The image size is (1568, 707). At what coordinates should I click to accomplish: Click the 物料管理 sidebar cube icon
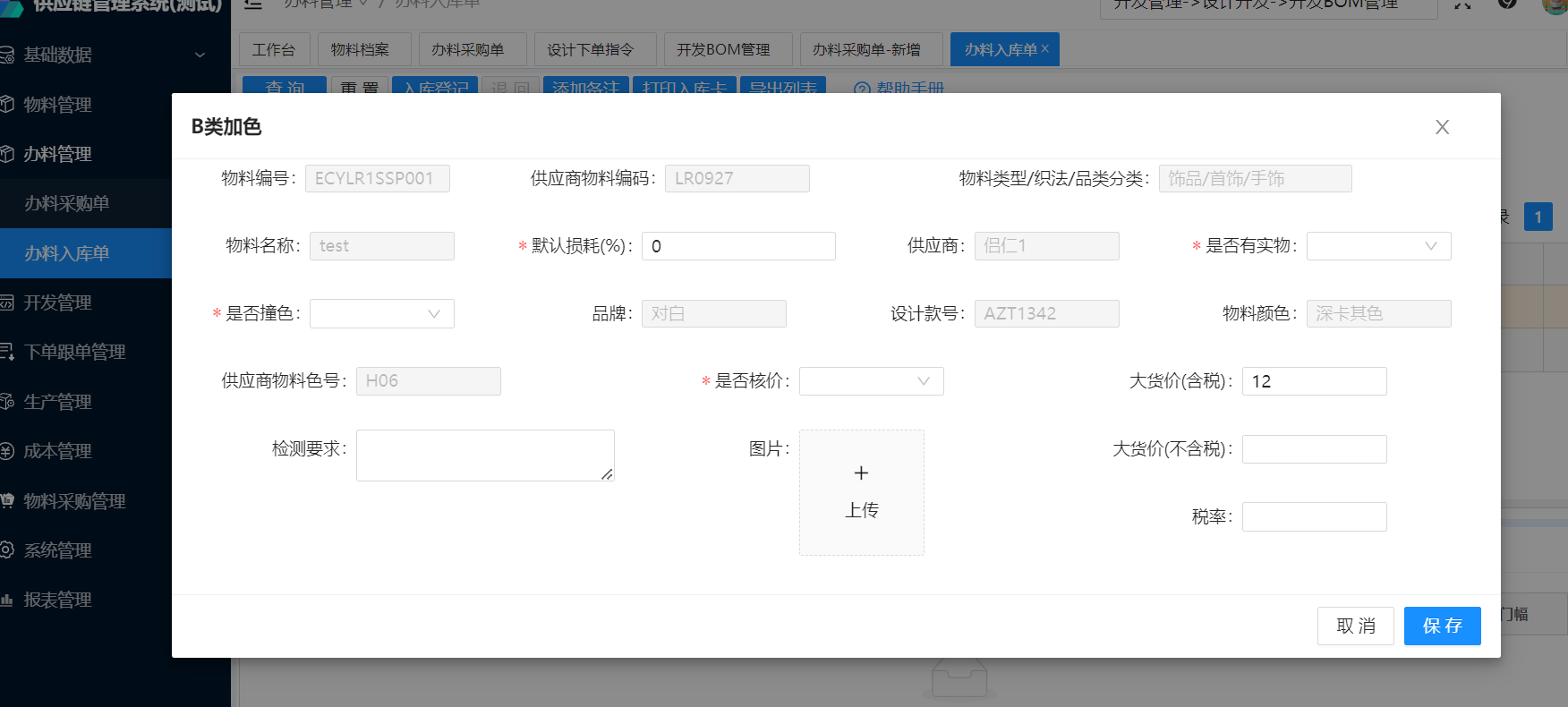[7, 105]
